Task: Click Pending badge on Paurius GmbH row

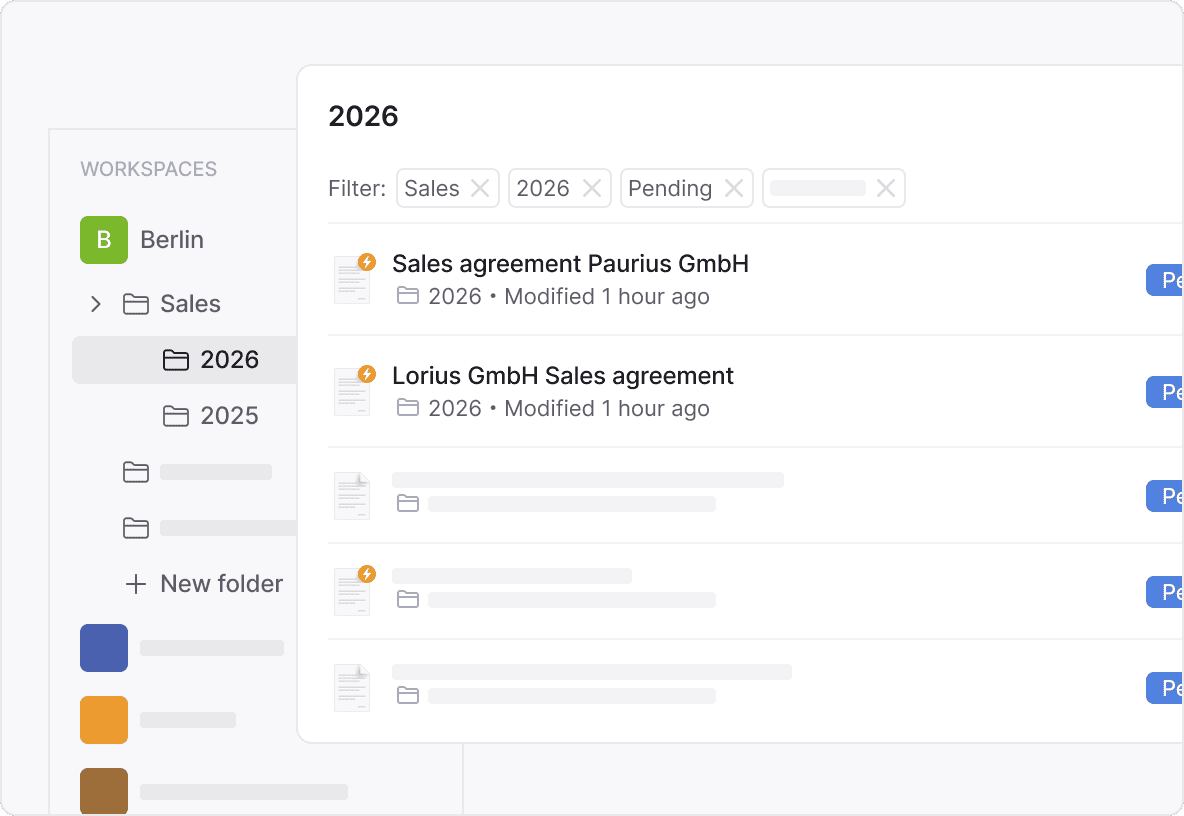Action: point(1165,281)
